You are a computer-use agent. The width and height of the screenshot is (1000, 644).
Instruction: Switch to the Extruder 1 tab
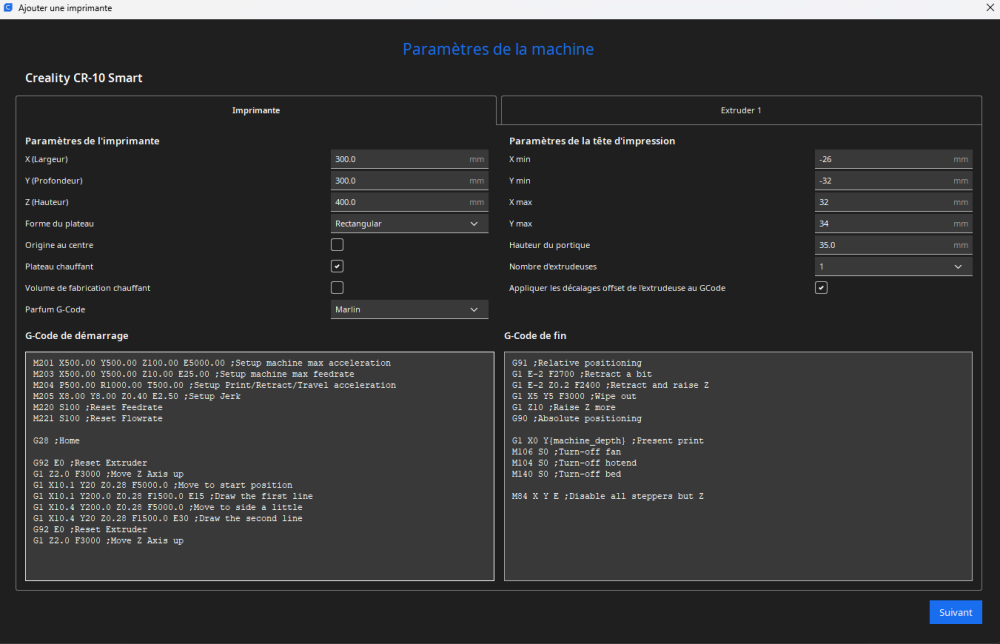(x=741, y=110)
